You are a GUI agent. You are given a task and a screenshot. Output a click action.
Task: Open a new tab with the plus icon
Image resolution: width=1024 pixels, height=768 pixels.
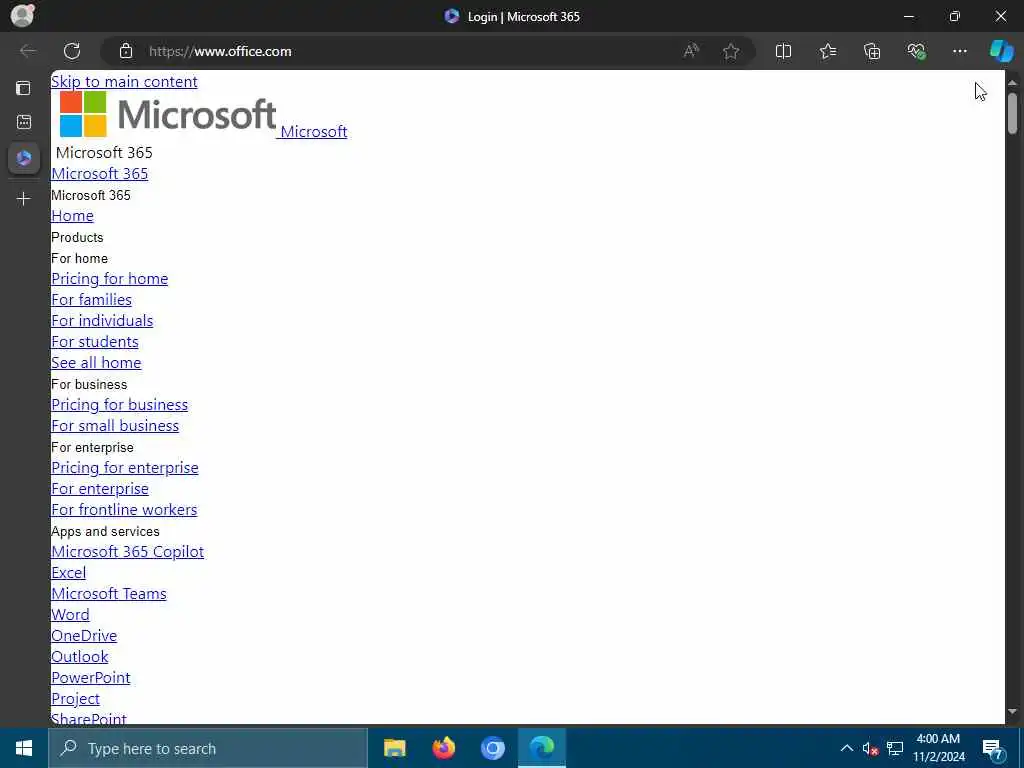24,199
